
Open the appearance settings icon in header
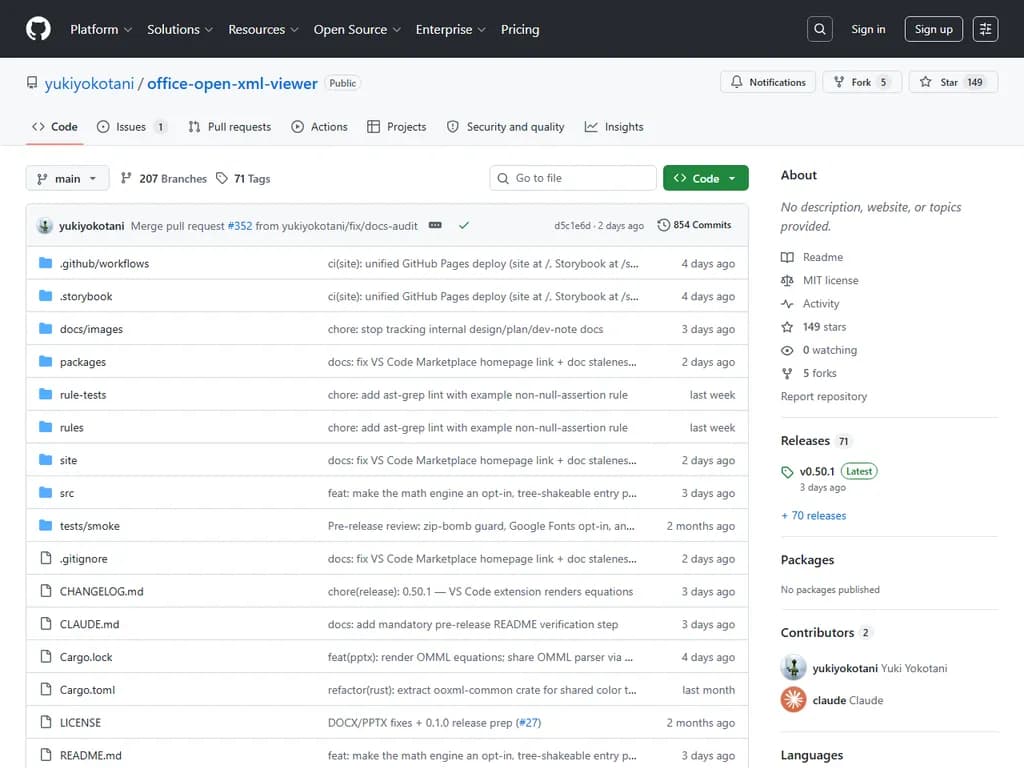point(985,29)
